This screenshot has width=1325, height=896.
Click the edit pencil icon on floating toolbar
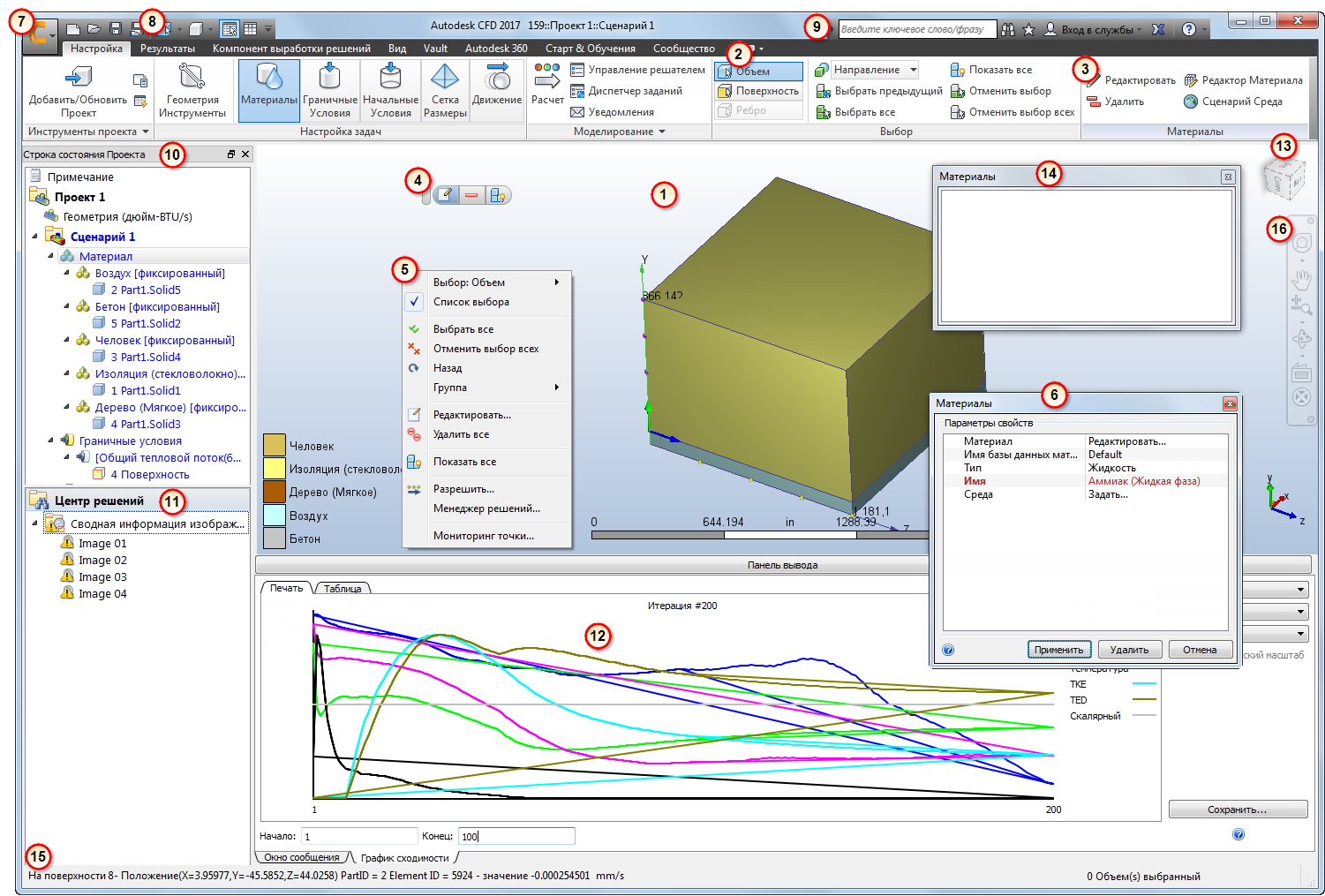click(447, 195)
